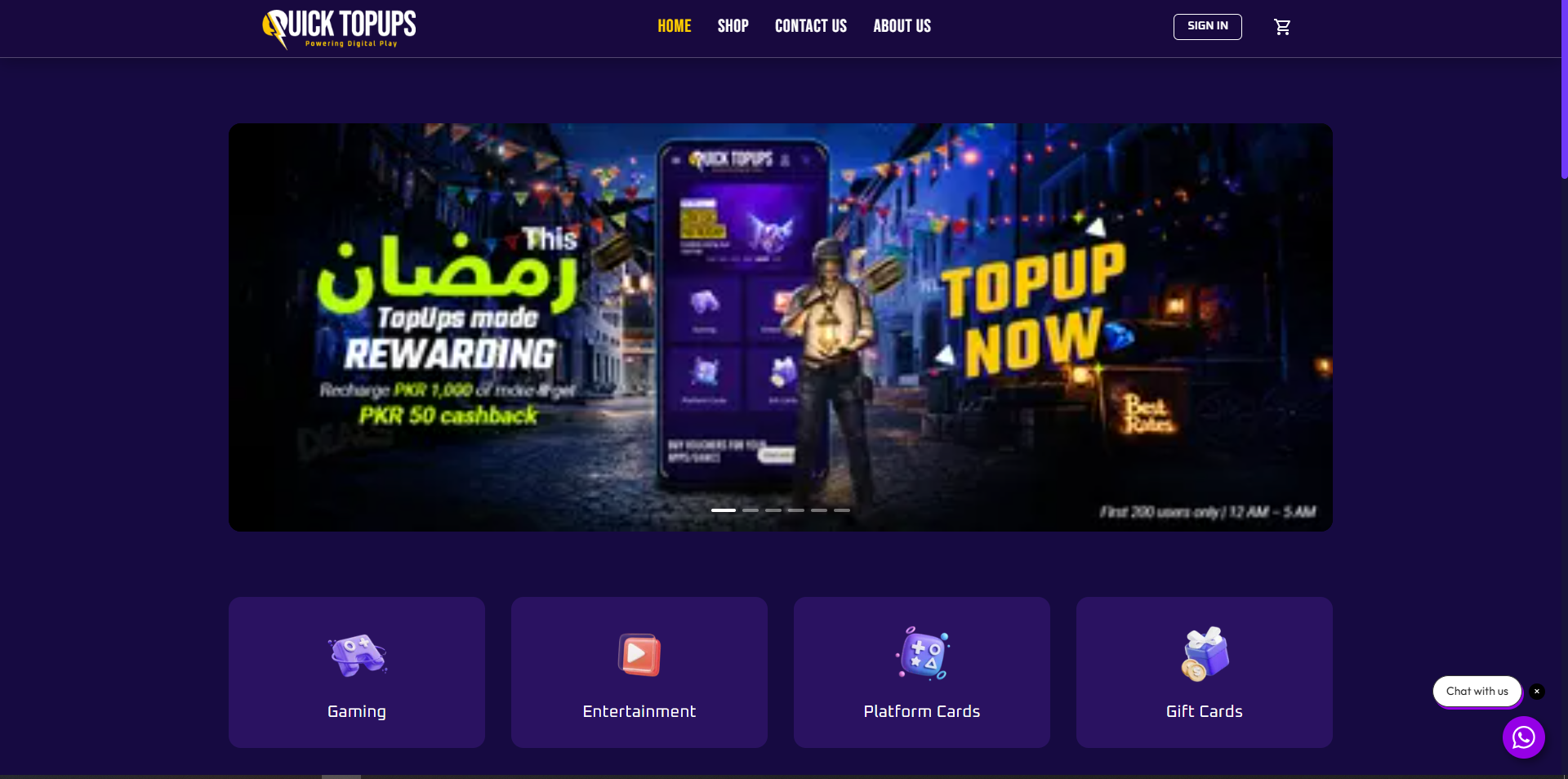Click the Quick Topups logo
1568x779 pixels.
(x=339, y=29)
